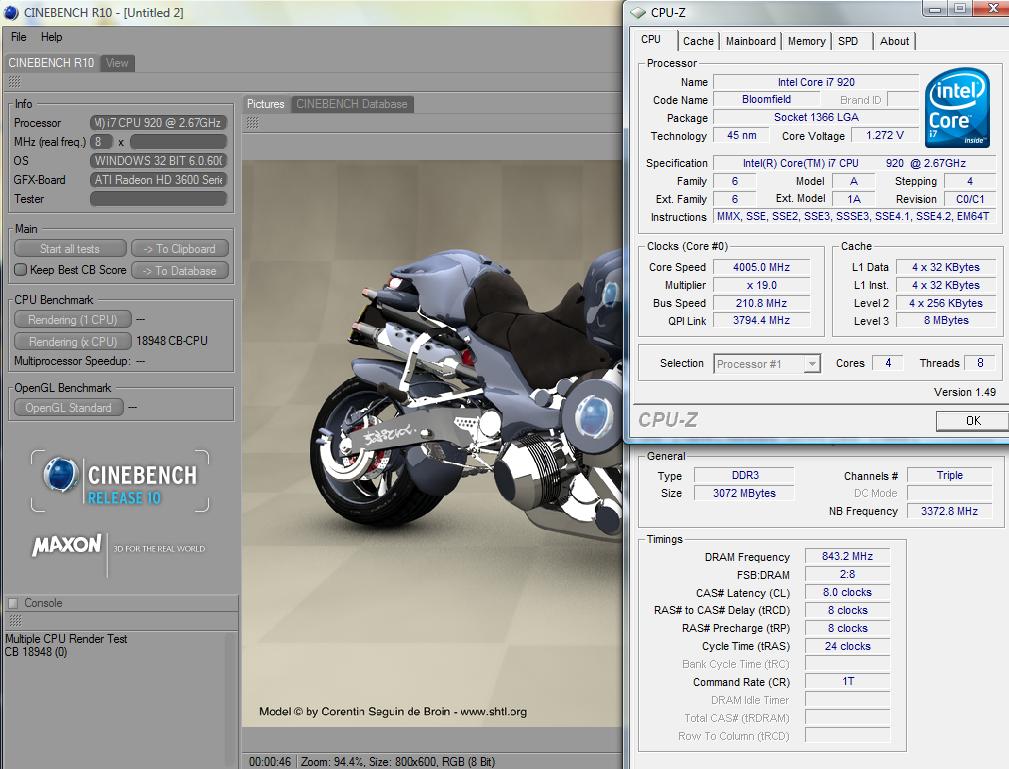Click memory Size value 3072 MBytes

745,493
